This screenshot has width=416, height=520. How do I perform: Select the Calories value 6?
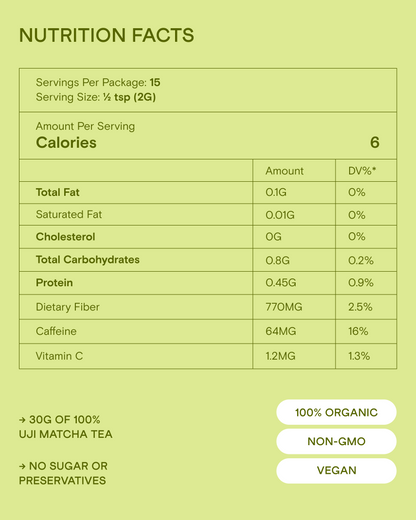click(375, 142)
